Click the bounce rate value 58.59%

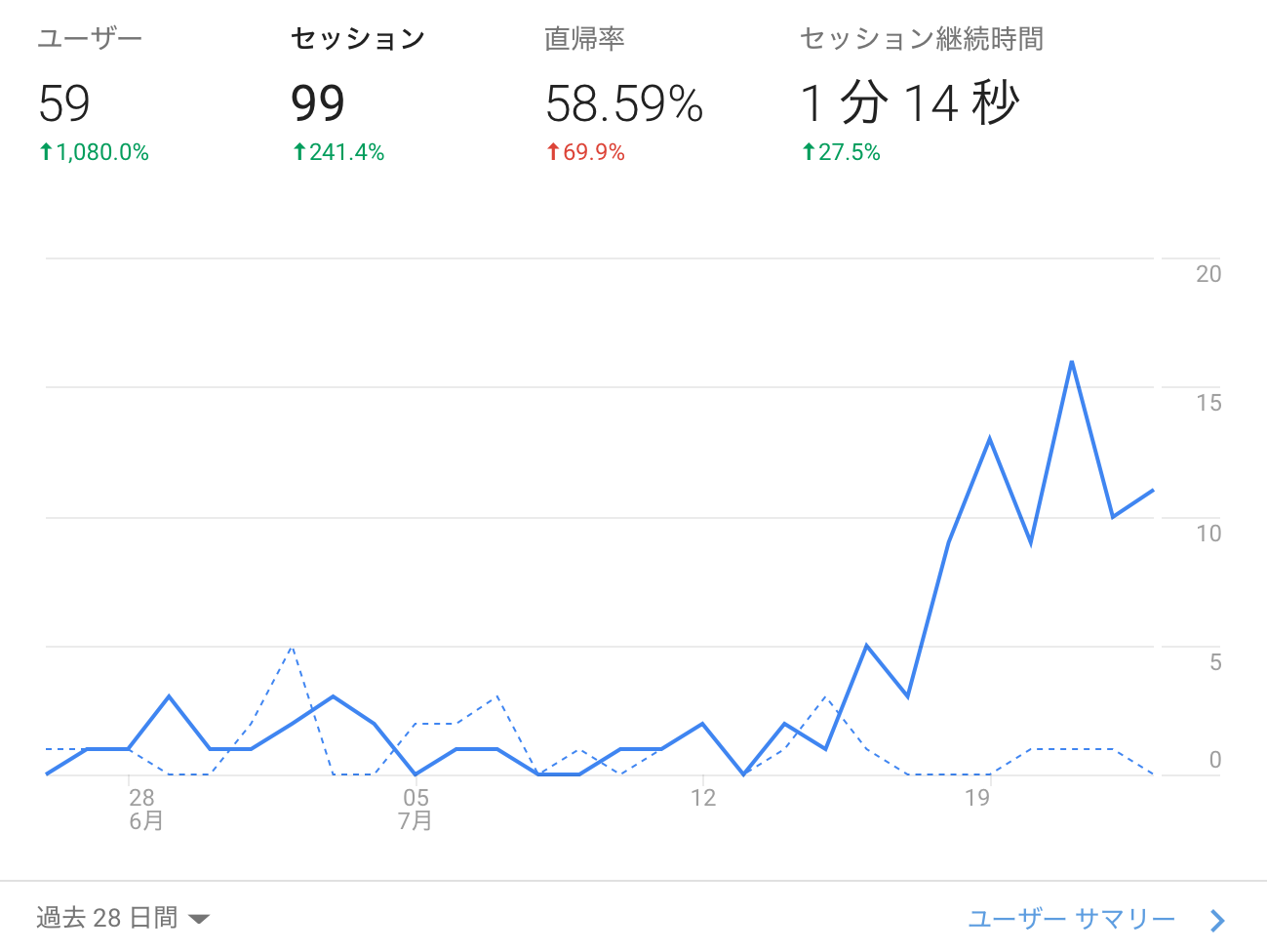coord(624,103)
